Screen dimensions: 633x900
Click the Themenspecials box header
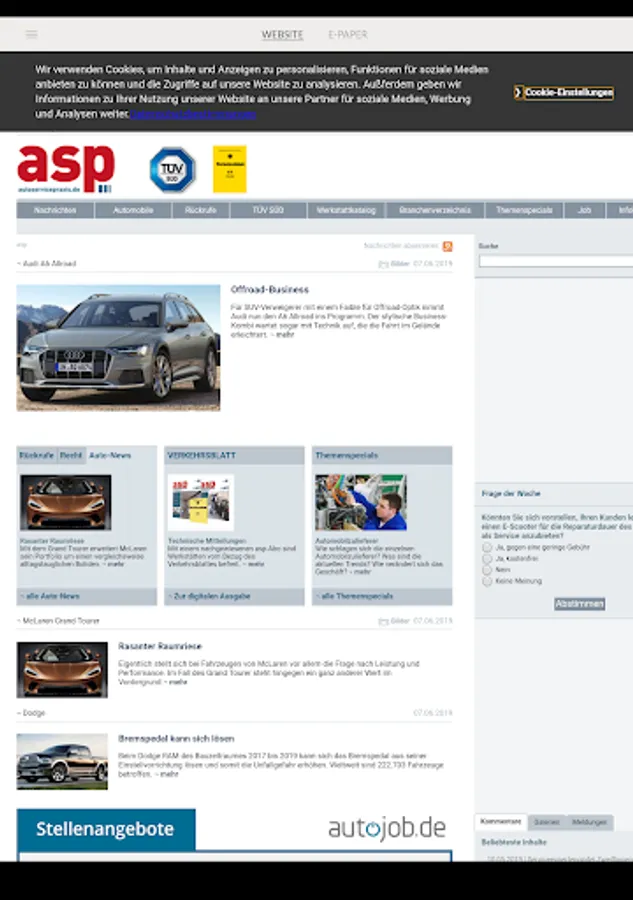382,455
